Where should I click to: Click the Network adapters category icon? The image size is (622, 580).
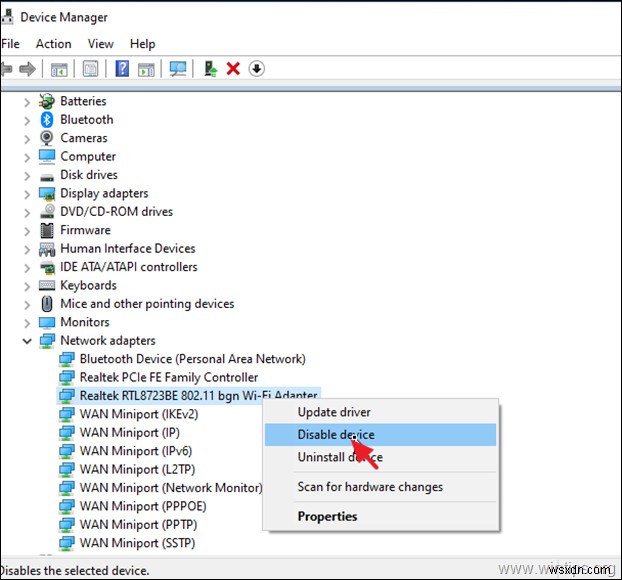tap(47, 341)
